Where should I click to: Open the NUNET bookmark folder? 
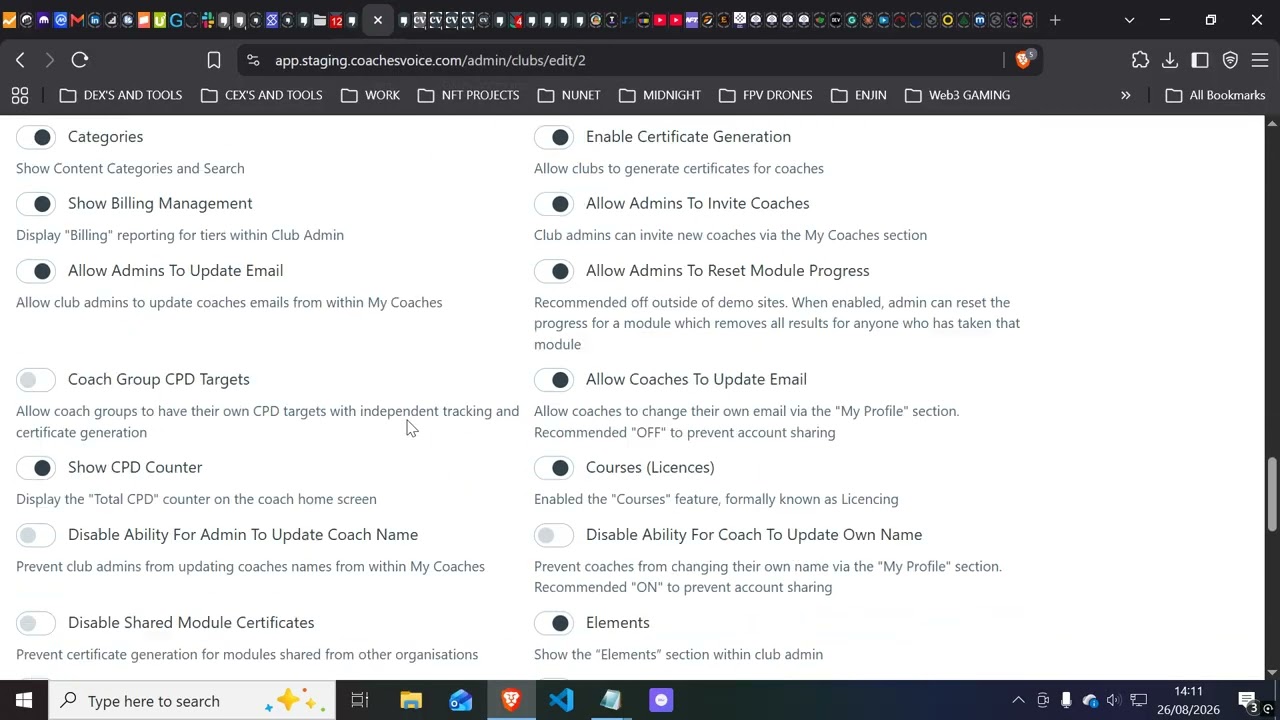pos(569,95)
